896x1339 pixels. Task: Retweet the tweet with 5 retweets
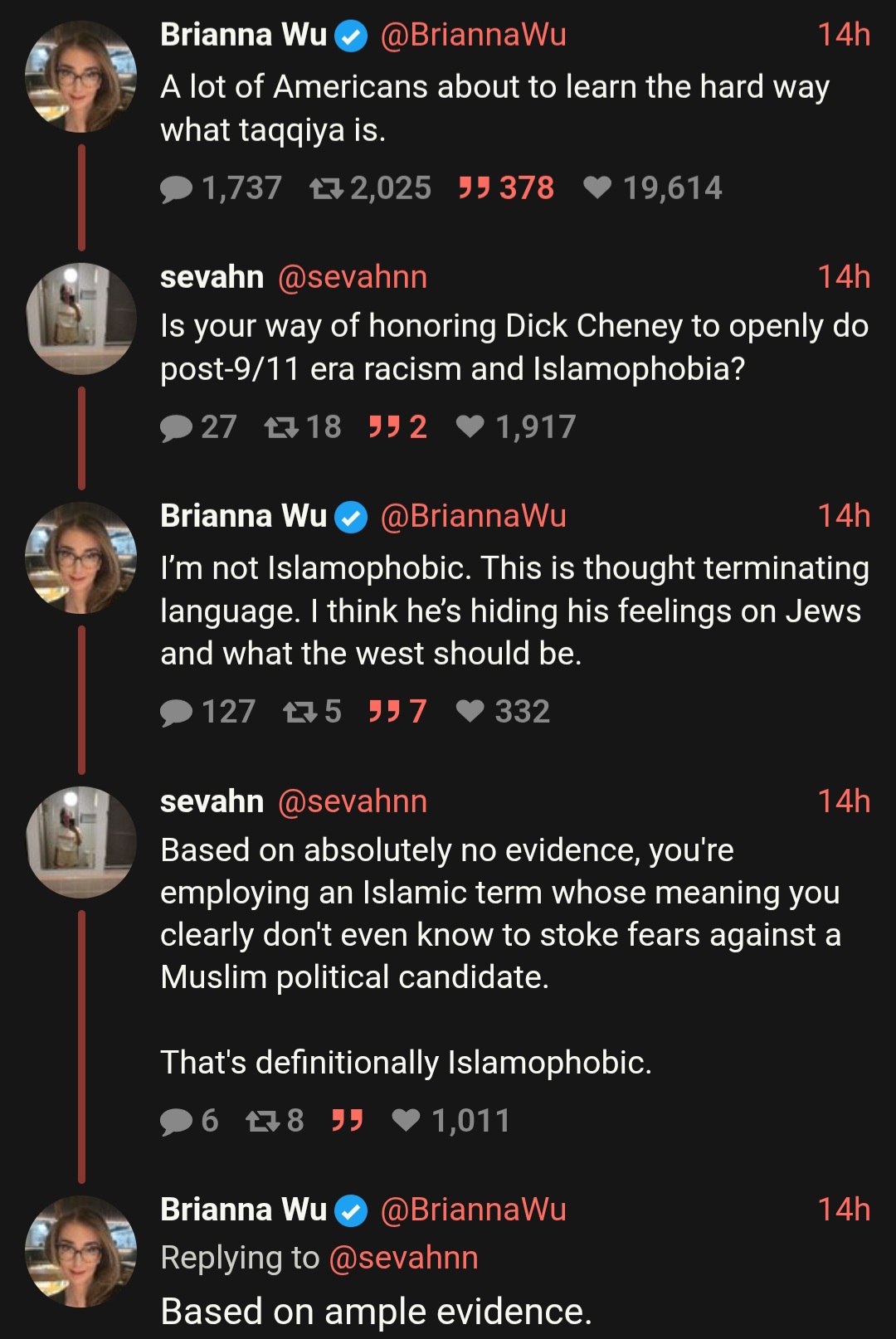click(299, 712)
